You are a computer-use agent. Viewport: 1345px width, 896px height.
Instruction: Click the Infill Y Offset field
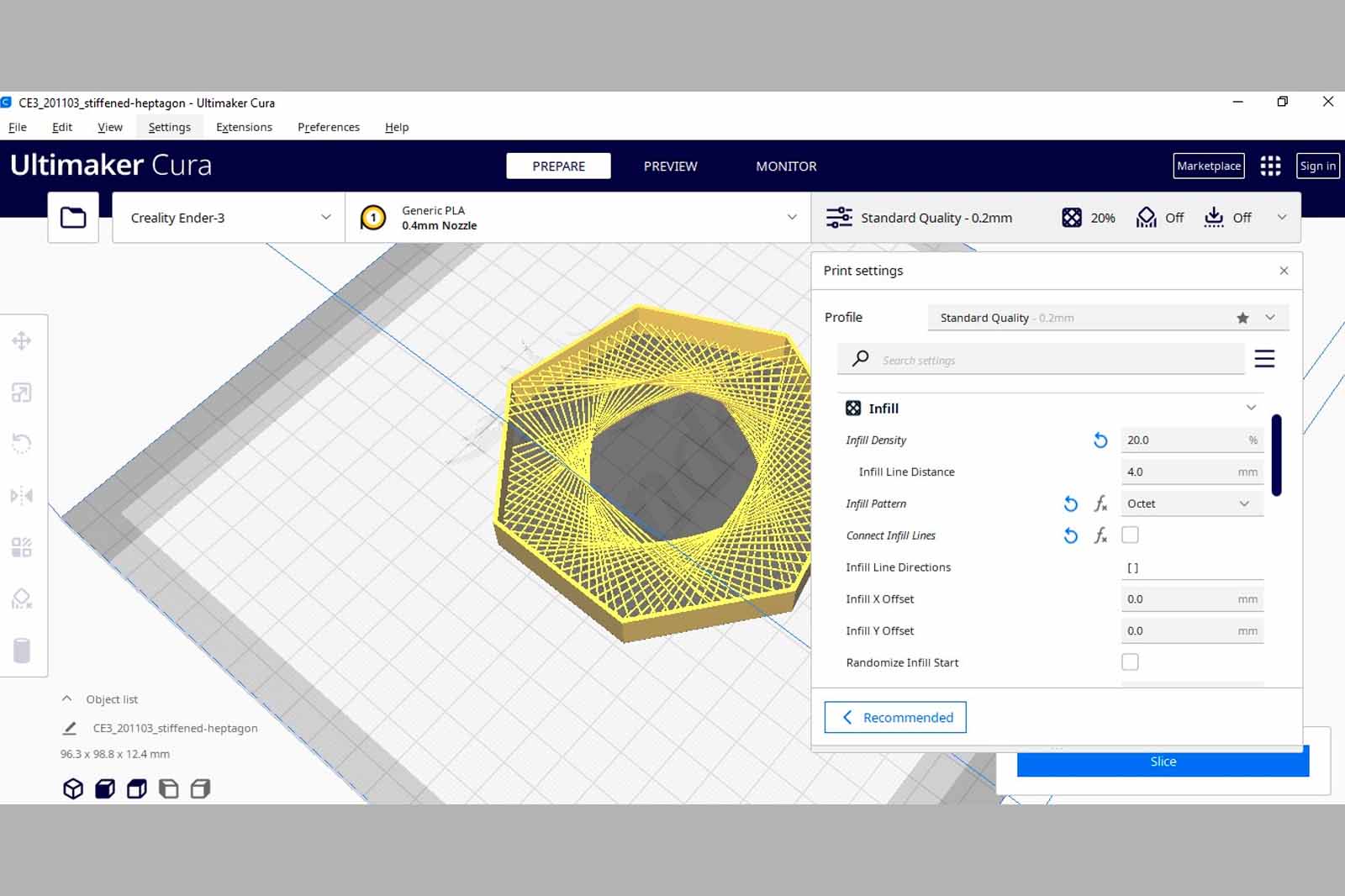coord(1192,630)
